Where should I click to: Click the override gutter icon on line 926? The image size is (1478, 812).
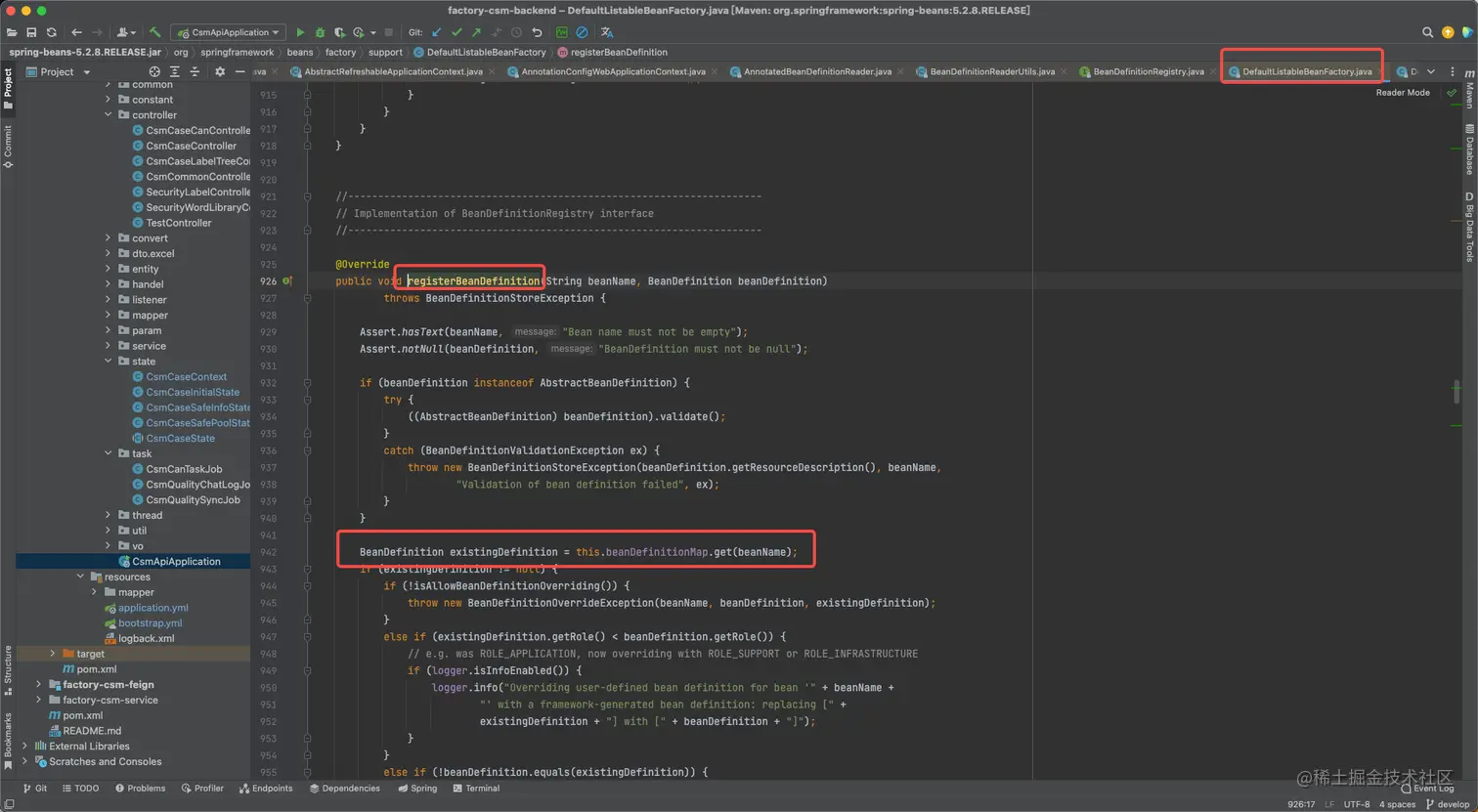[287, 280]
